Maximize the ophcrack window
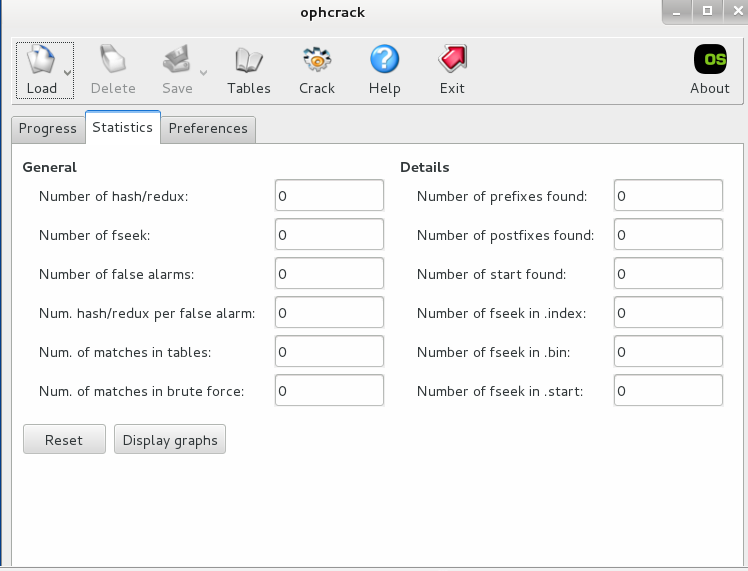The image size is (748, 571). (x=707, y=11)
